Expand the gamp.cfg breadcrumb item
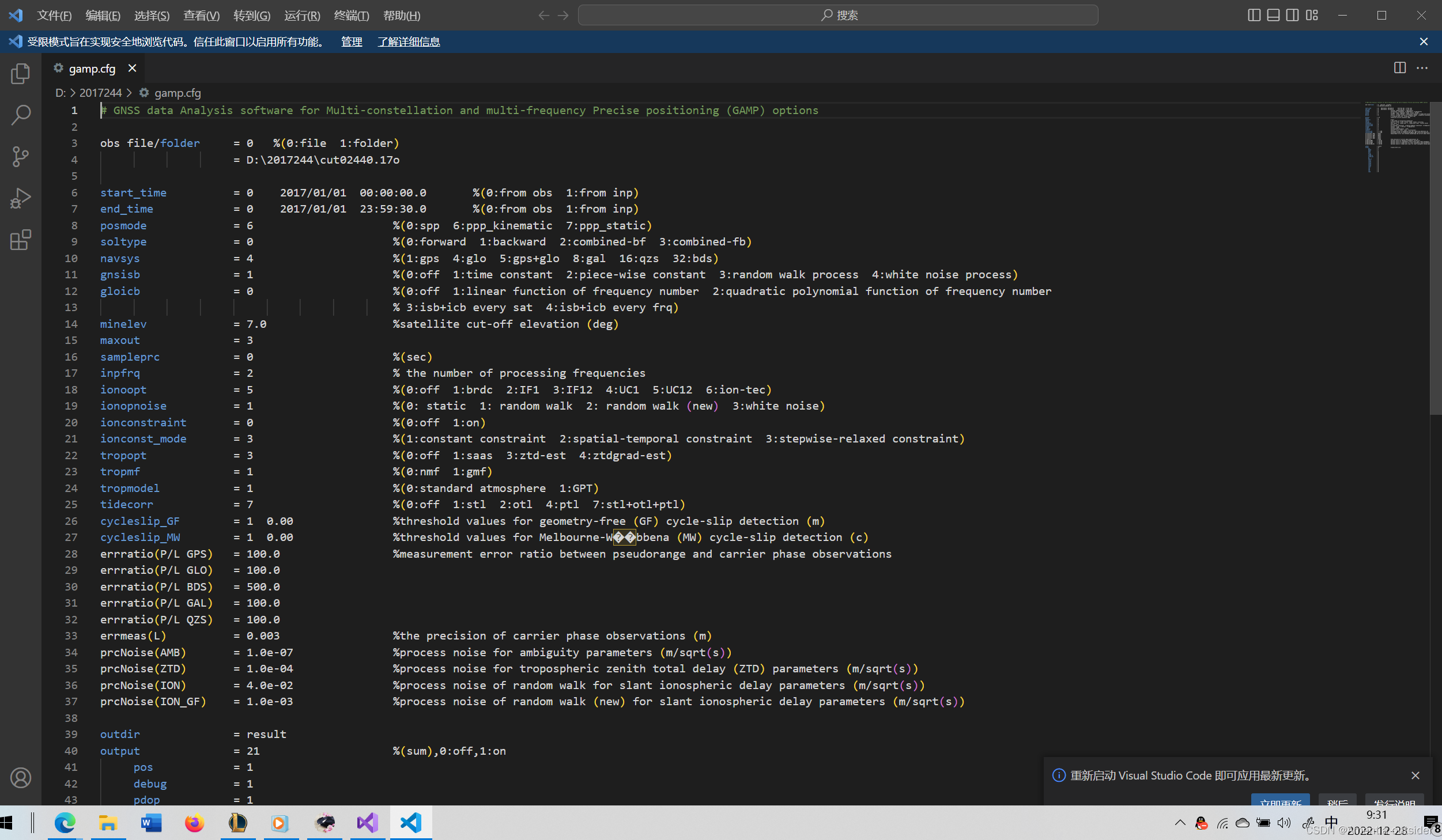The image size is (1442, 840). click(177, 93)
